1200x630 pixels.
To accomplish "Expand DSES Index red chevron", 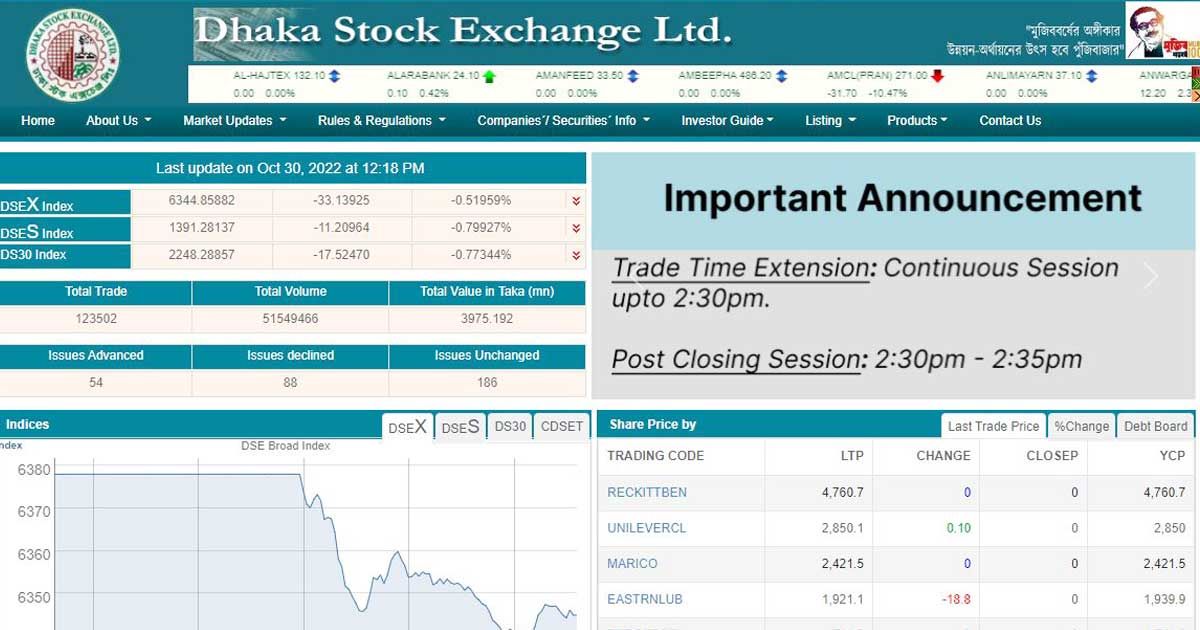I will point(576,228).
